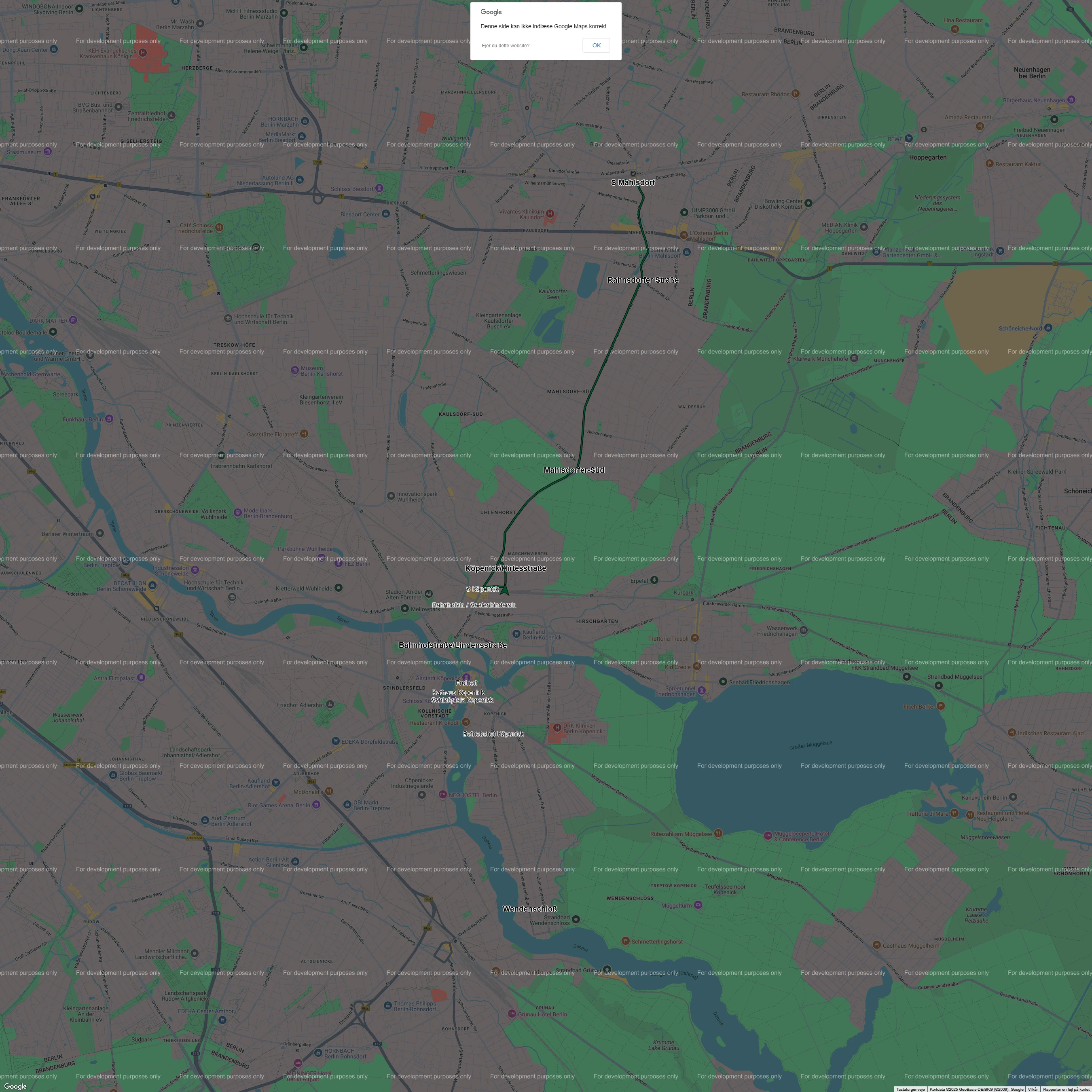The image size is (1092, 1092).
Task: Click the Kortdata ©2025 GeoBasis-DE/BKG attribution text
Action: click(976, 1089)
